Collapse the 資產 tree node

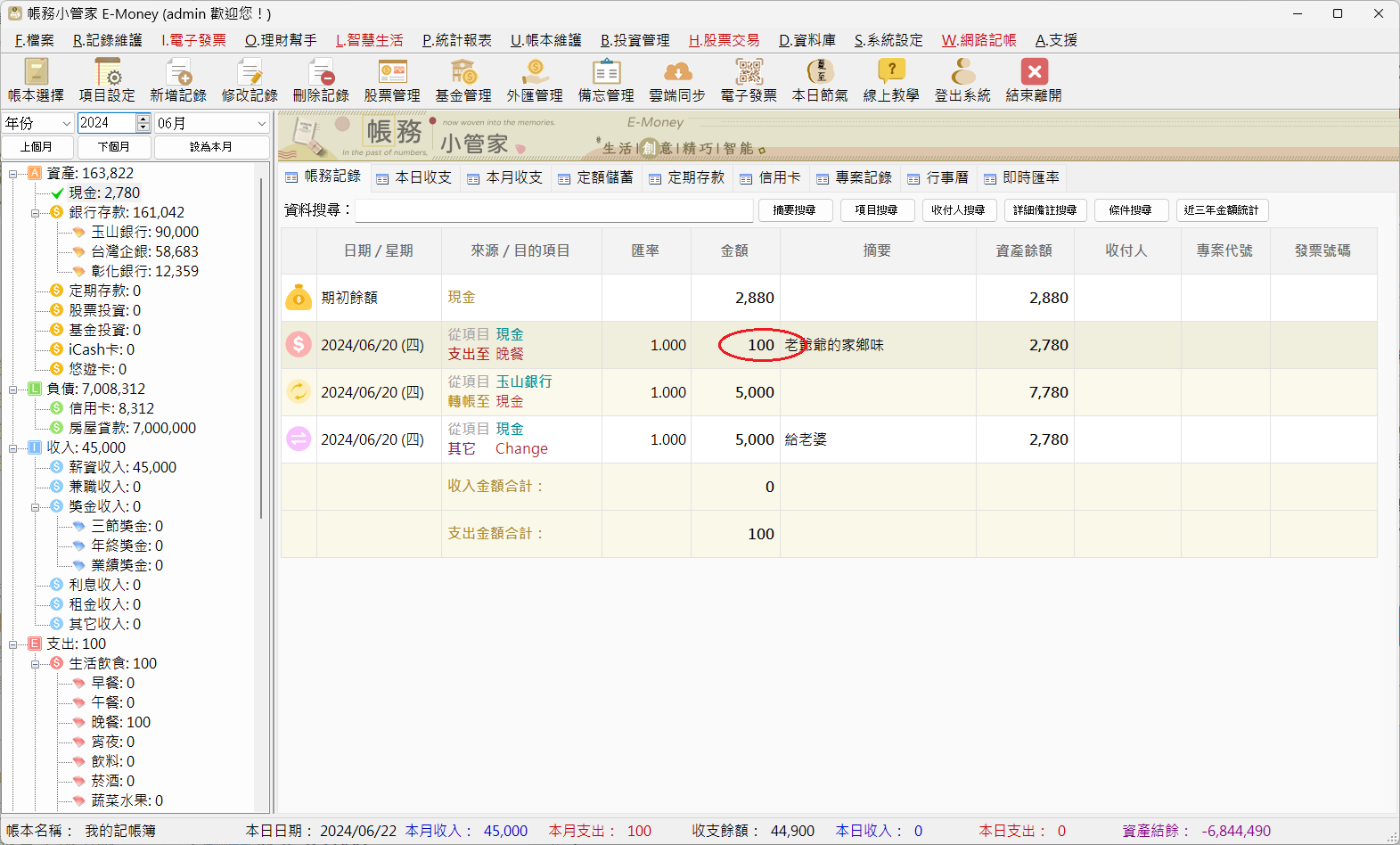(x=12, y=174)
